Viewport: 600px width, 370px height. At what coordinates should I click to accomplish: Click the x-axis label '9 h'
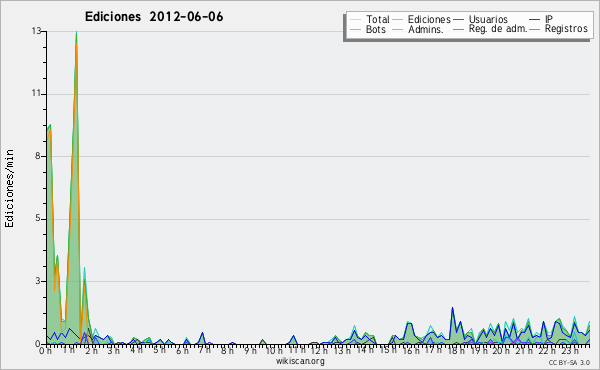(x=250, y=350)
